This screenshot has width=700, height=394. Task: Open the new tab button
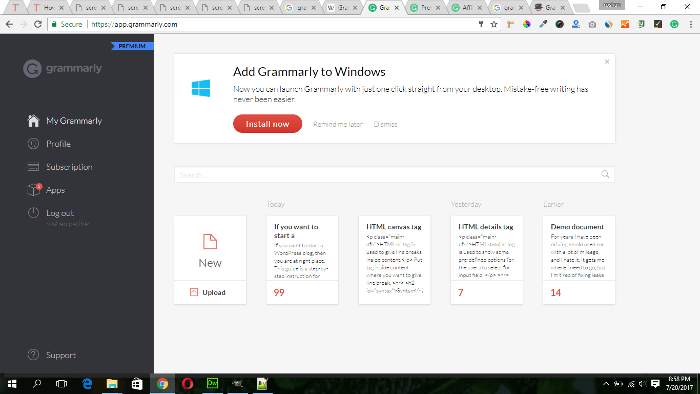pos(581,8)
